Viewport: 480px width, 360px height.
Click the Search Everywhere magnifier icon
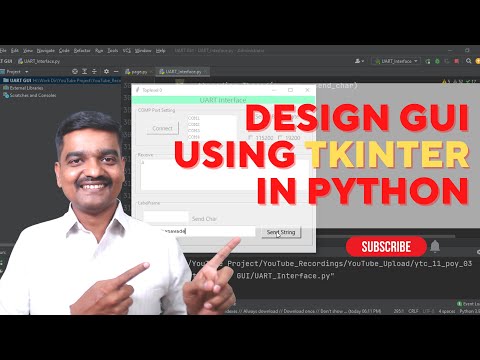[469, 61]
